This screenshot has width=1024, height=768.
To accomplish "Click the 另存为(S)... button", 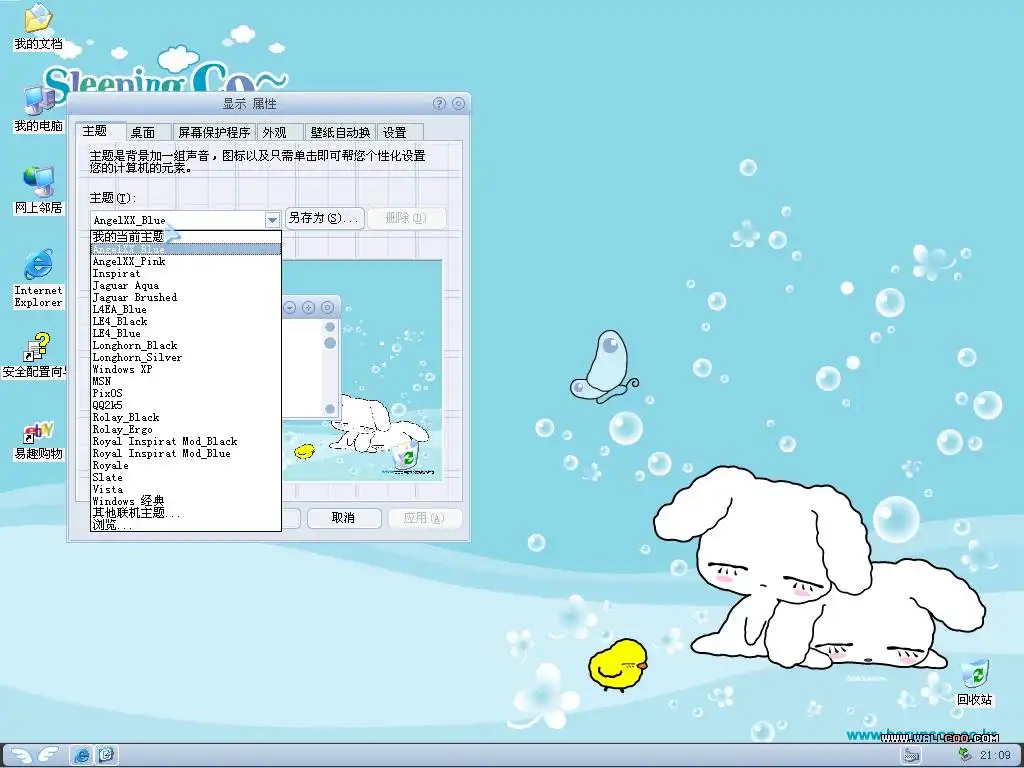I will 325,218.
